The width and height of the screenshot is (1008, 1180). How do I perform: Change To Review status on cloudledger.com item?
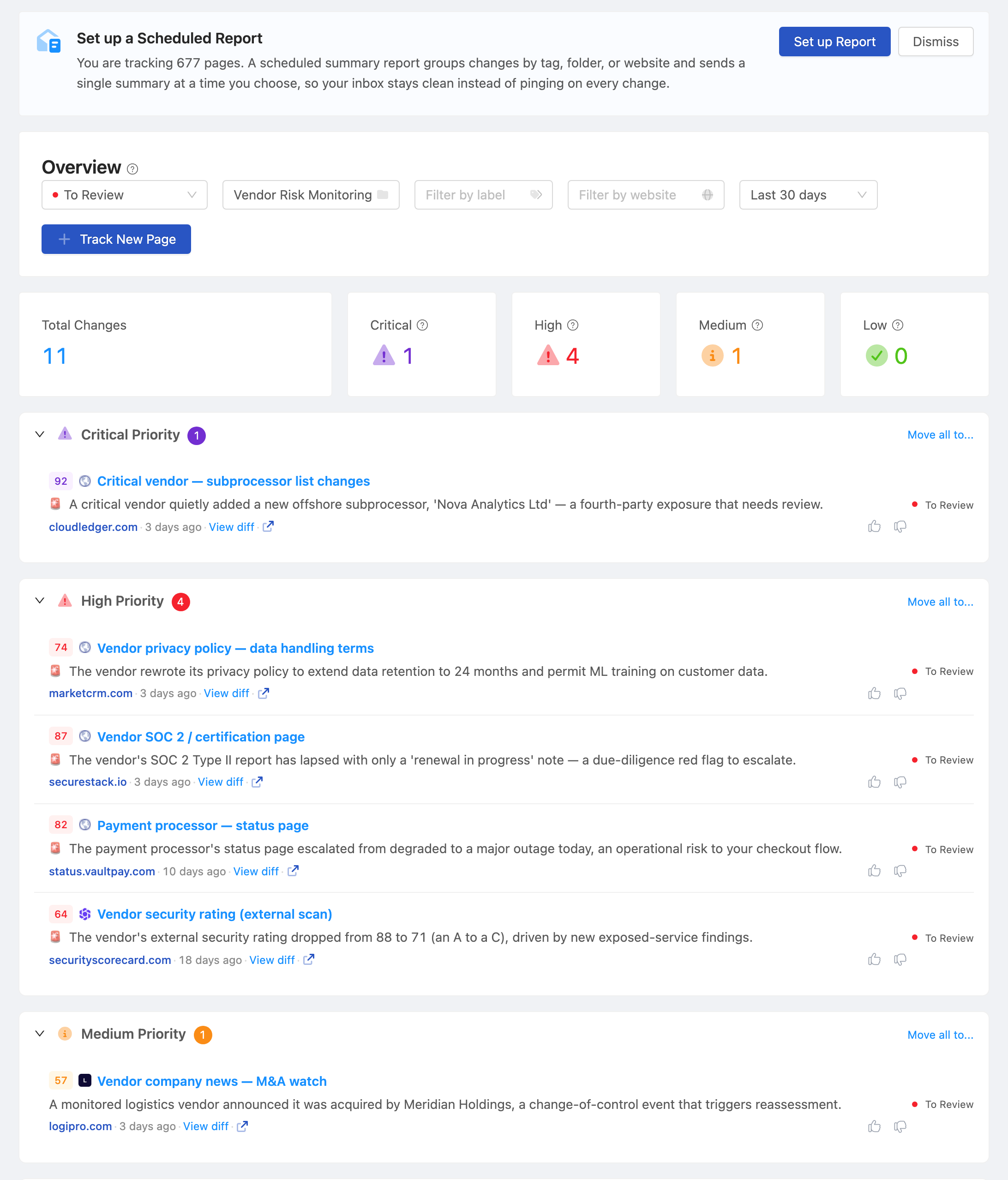click(942, 505)
